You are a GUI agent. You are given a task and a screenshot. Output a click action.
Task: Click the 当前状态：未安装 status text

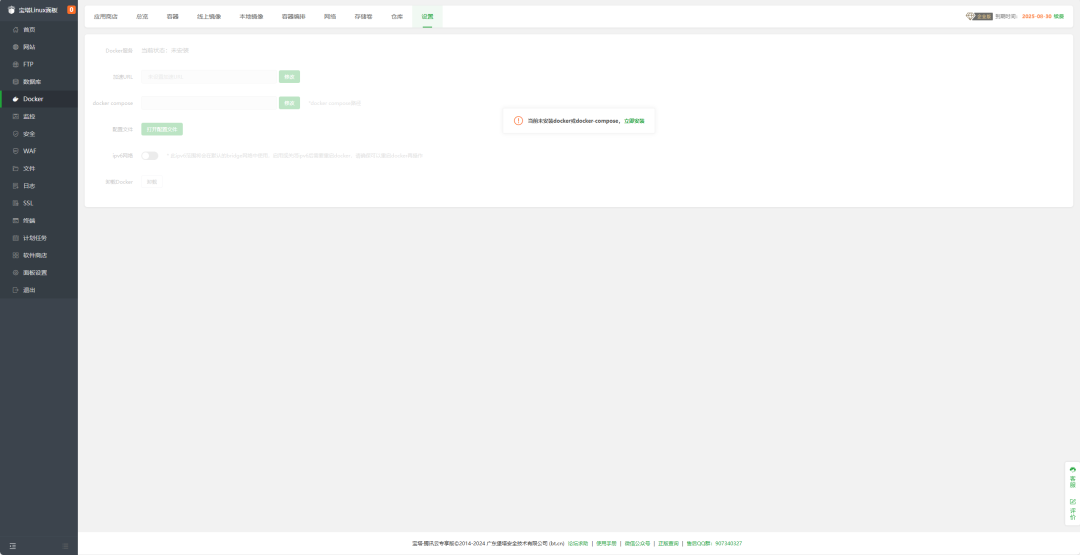(x=165, y=51)
